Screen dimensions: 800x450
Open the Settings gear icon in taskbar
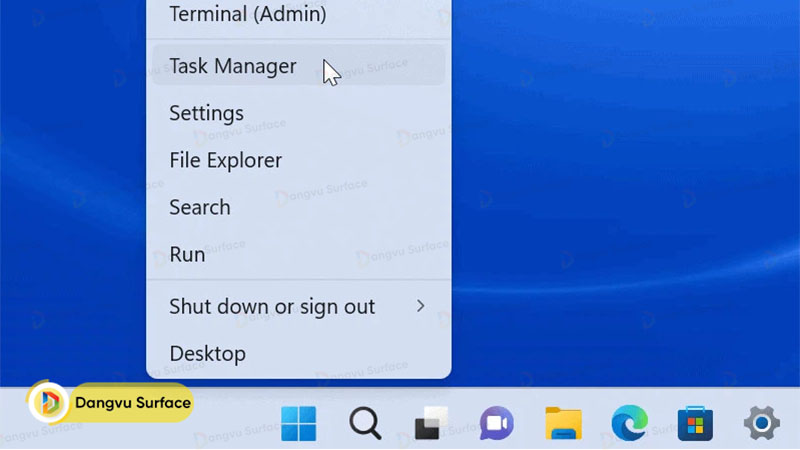point(762,423)
